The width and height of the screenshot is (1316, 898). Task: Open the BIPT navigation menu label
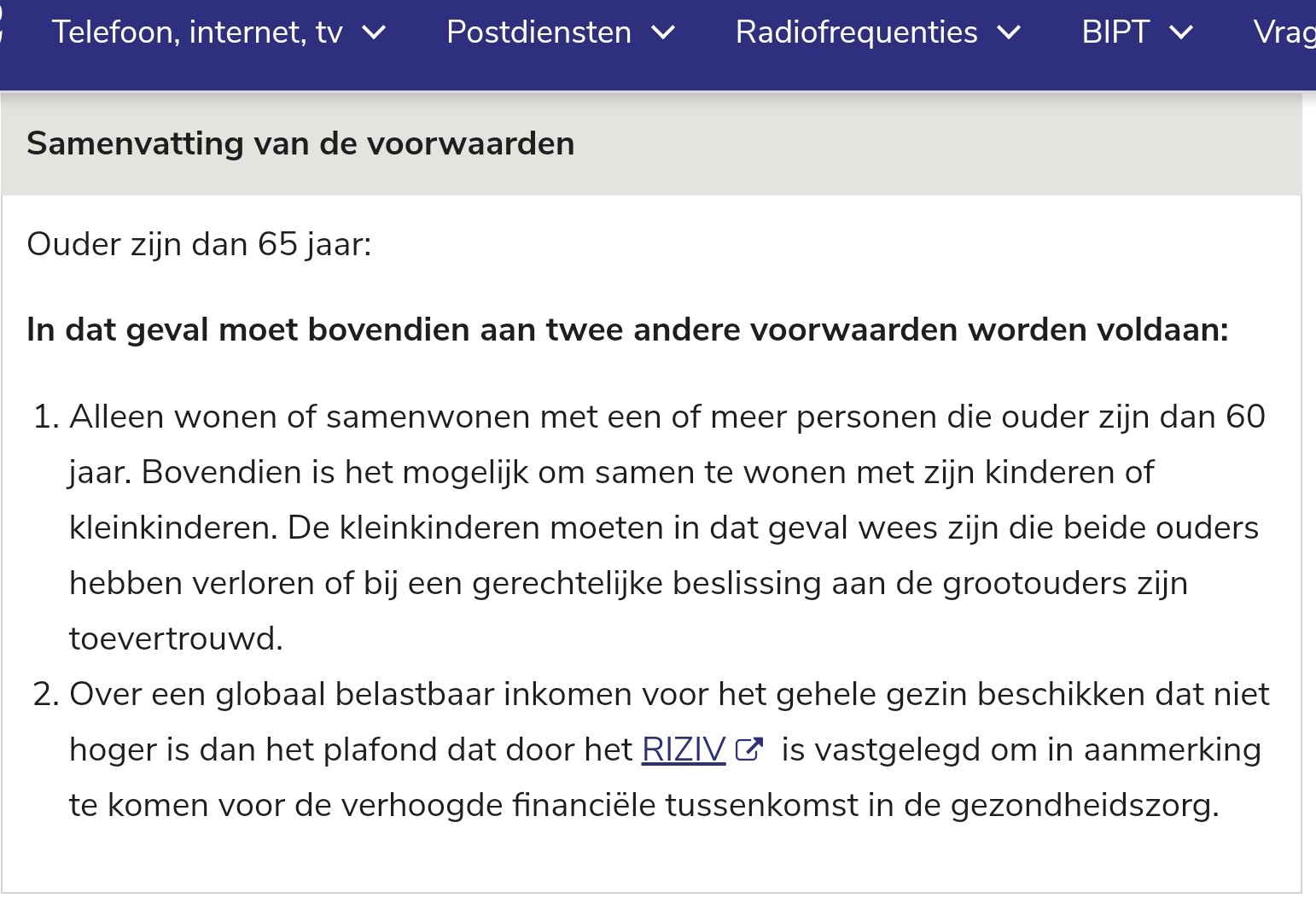1115,32
